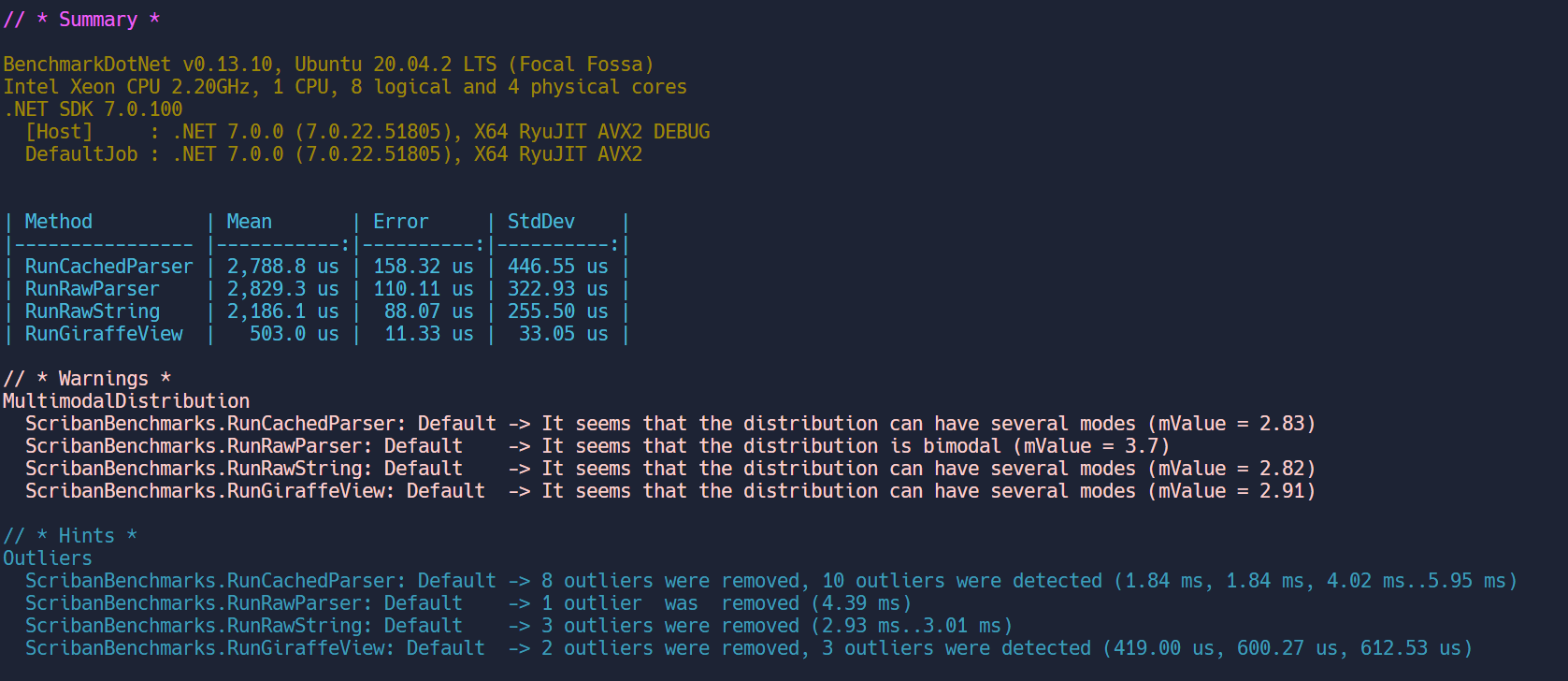This screenshot has height=681, width=1568.
Task: Click RunCachedParser in the results table
Action: click(x=108, y=267)
